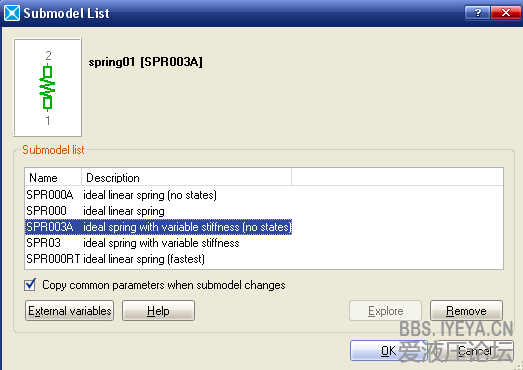Image resolution: width=523 pixels, height=370 pixels.
Task: Click the Submodel List title bar app icon
Action: click(12, 13)
